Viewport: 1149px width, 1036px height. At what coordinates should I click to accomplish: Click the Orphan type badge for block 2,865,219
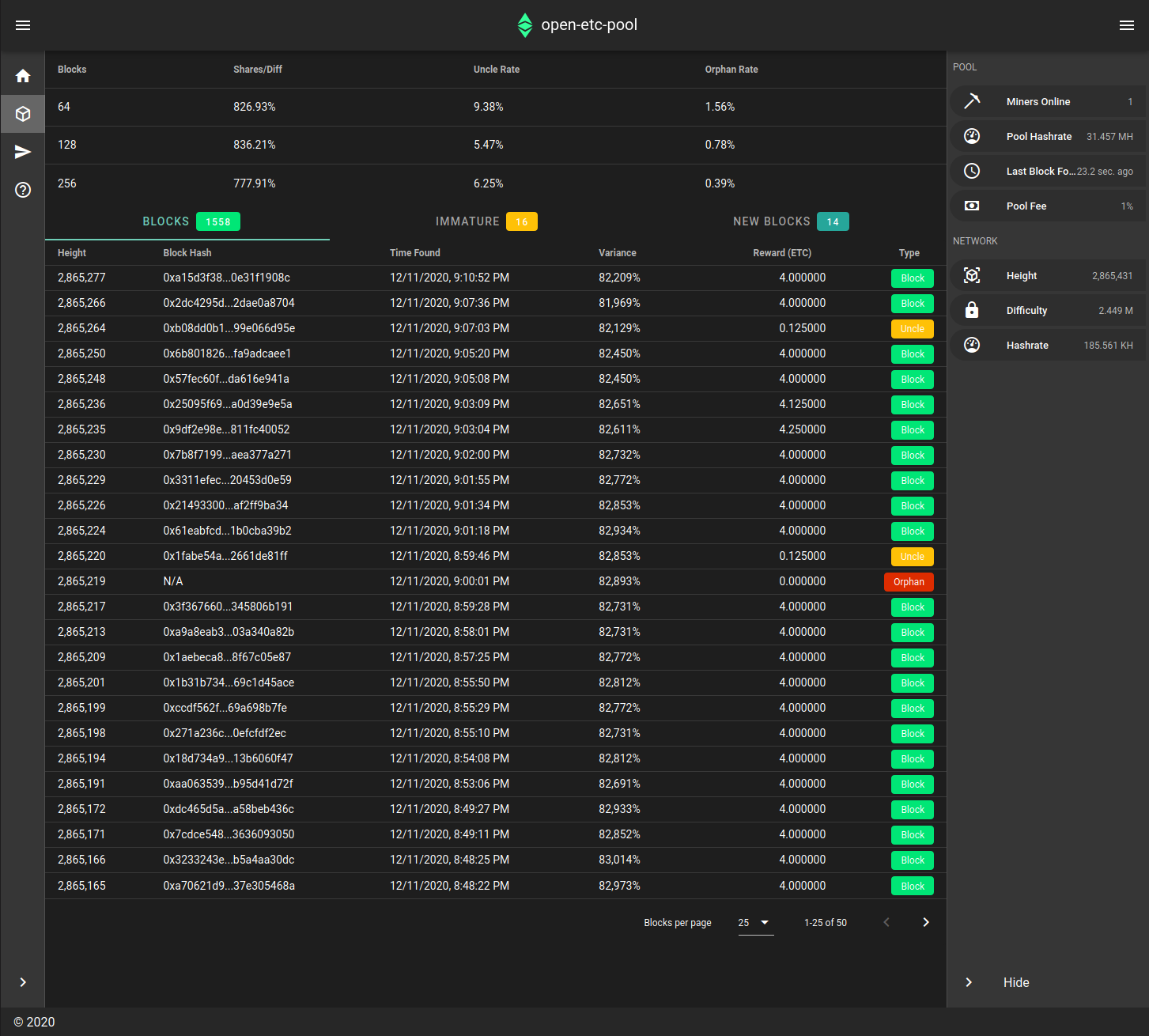click(x=908, y=581)
